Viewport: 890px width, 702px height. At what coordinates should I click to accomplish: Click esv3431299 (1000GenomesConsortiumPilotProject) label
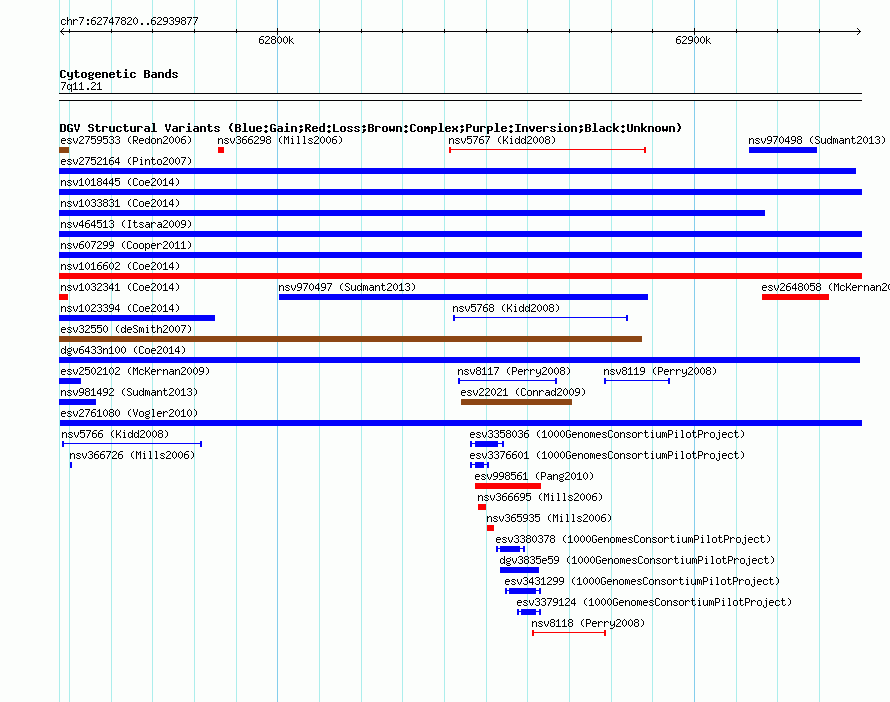click(642, 581)
